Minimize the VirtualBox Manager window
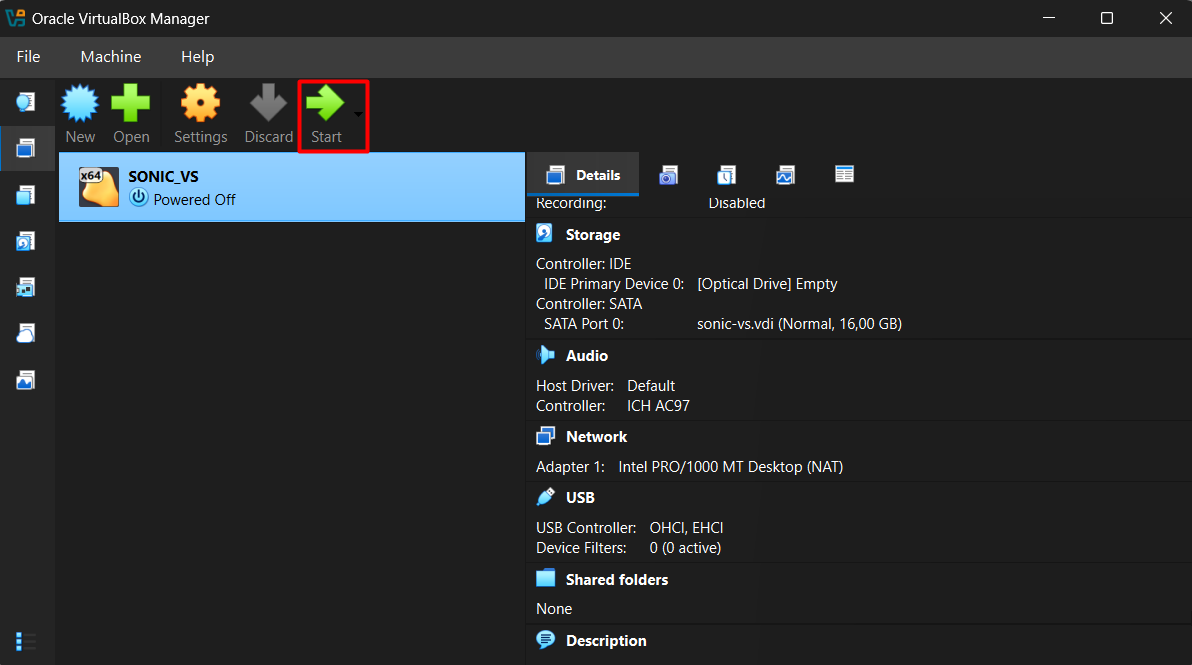Viewport: 1192px width, 665px height. 1049,18
